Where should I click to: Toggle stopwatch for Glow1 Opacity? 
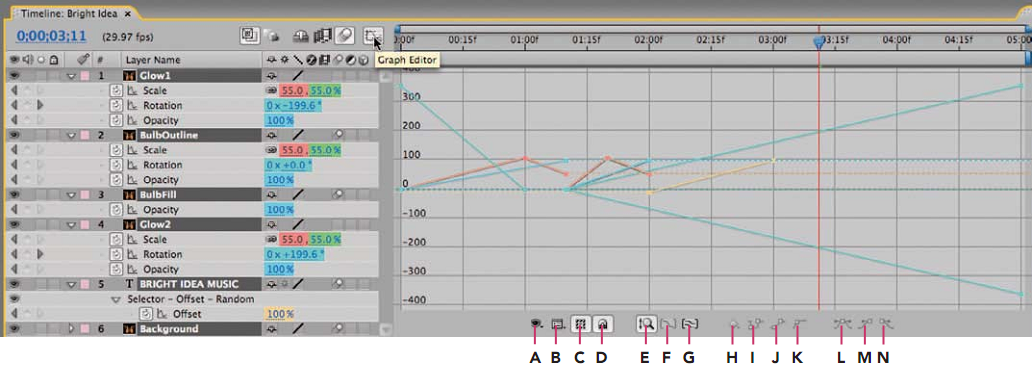[116, 120]
